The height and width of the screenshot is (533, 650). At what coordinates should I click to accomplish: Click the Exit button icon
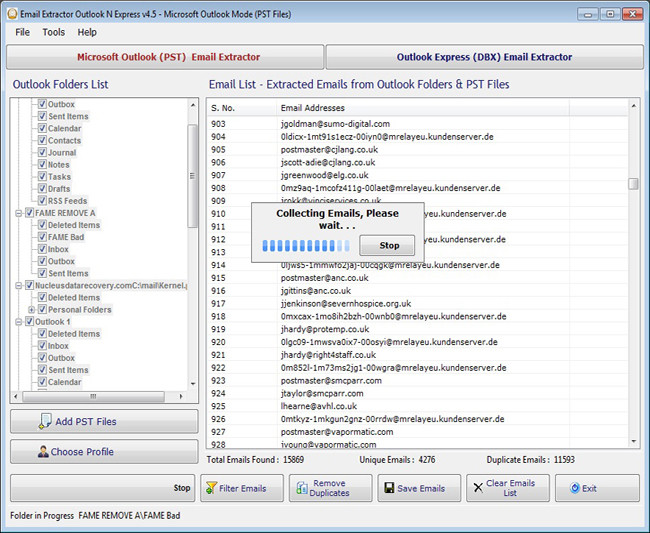point(575,488)
